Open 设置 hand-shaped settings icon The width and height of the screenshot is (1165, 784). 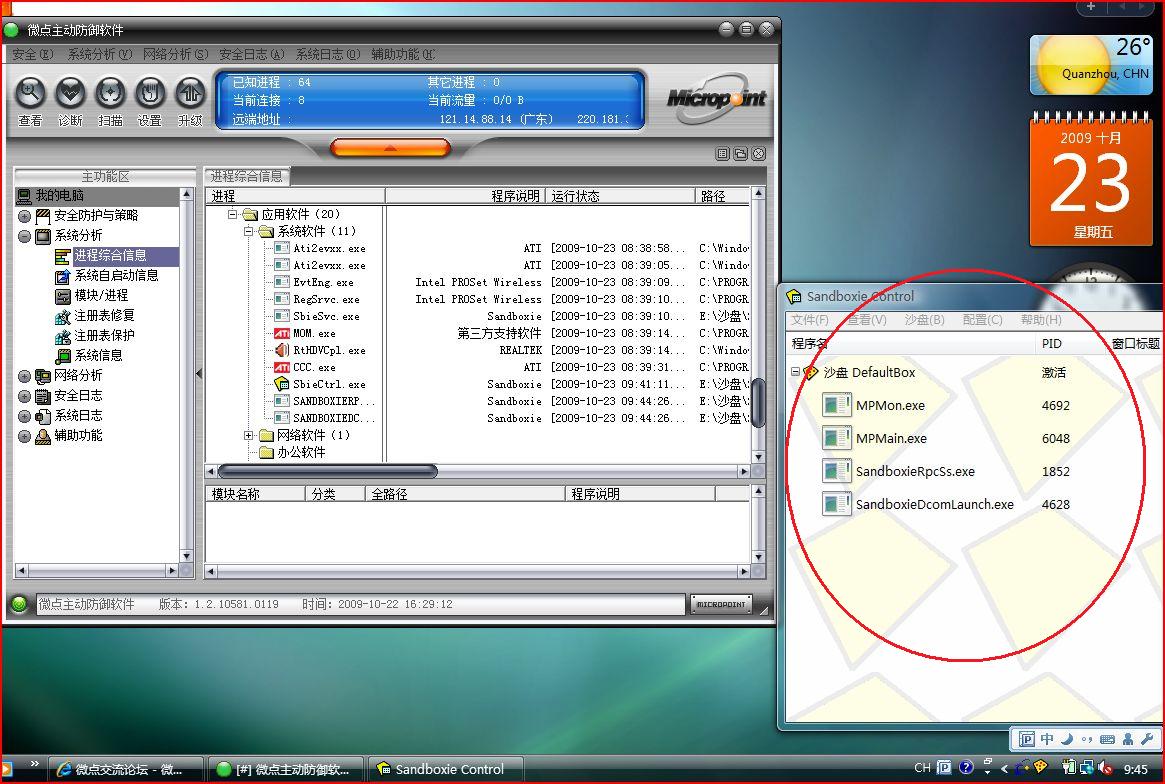click(x=150, y=94)
